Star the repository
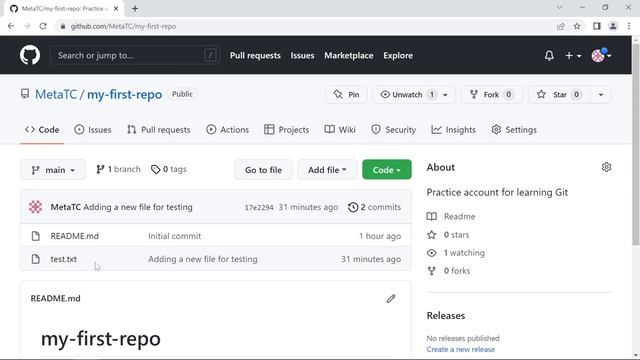This screenshot has height=360, width=640. [x=559, y=95]
